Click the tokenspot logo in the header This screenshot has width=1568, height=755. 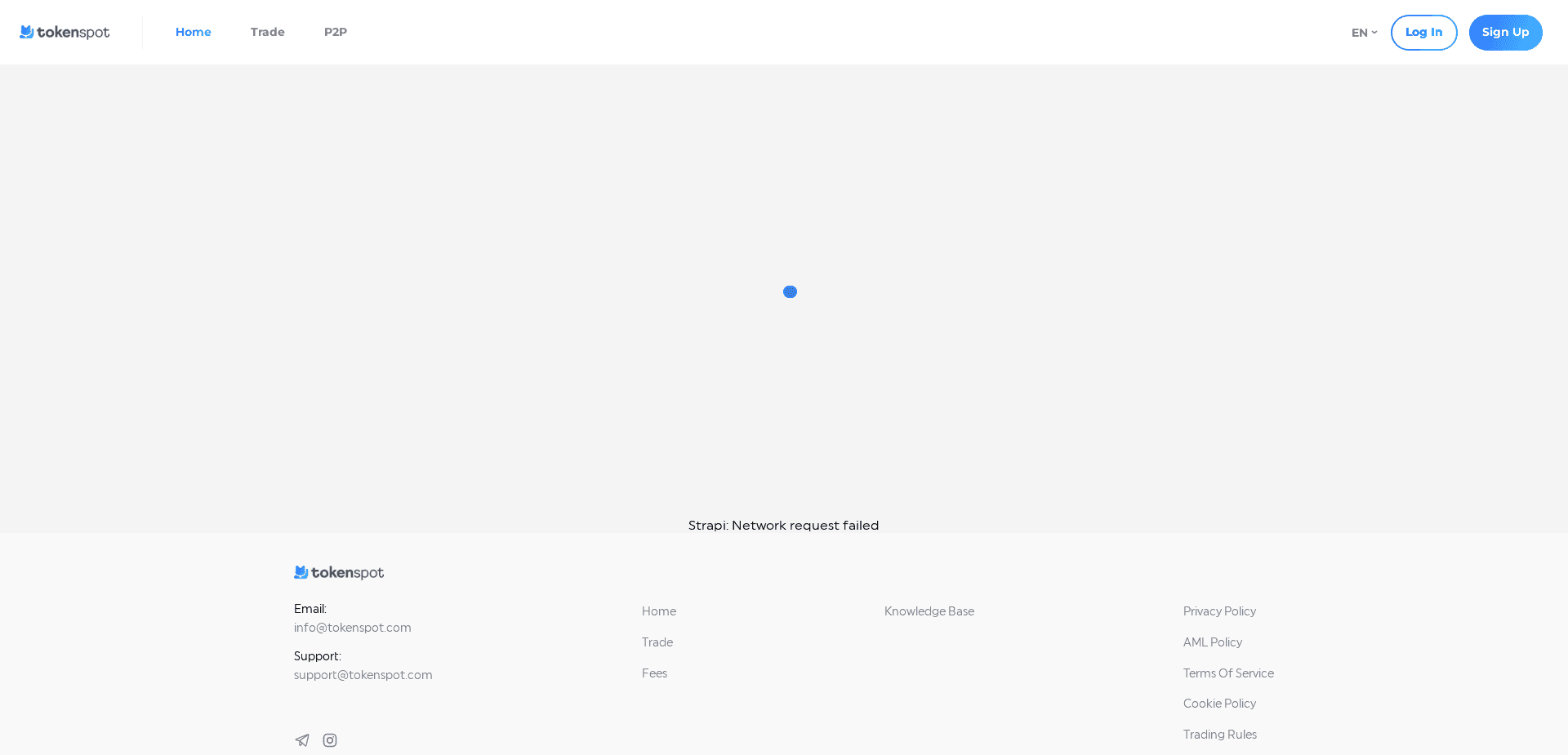coord(64,32)
